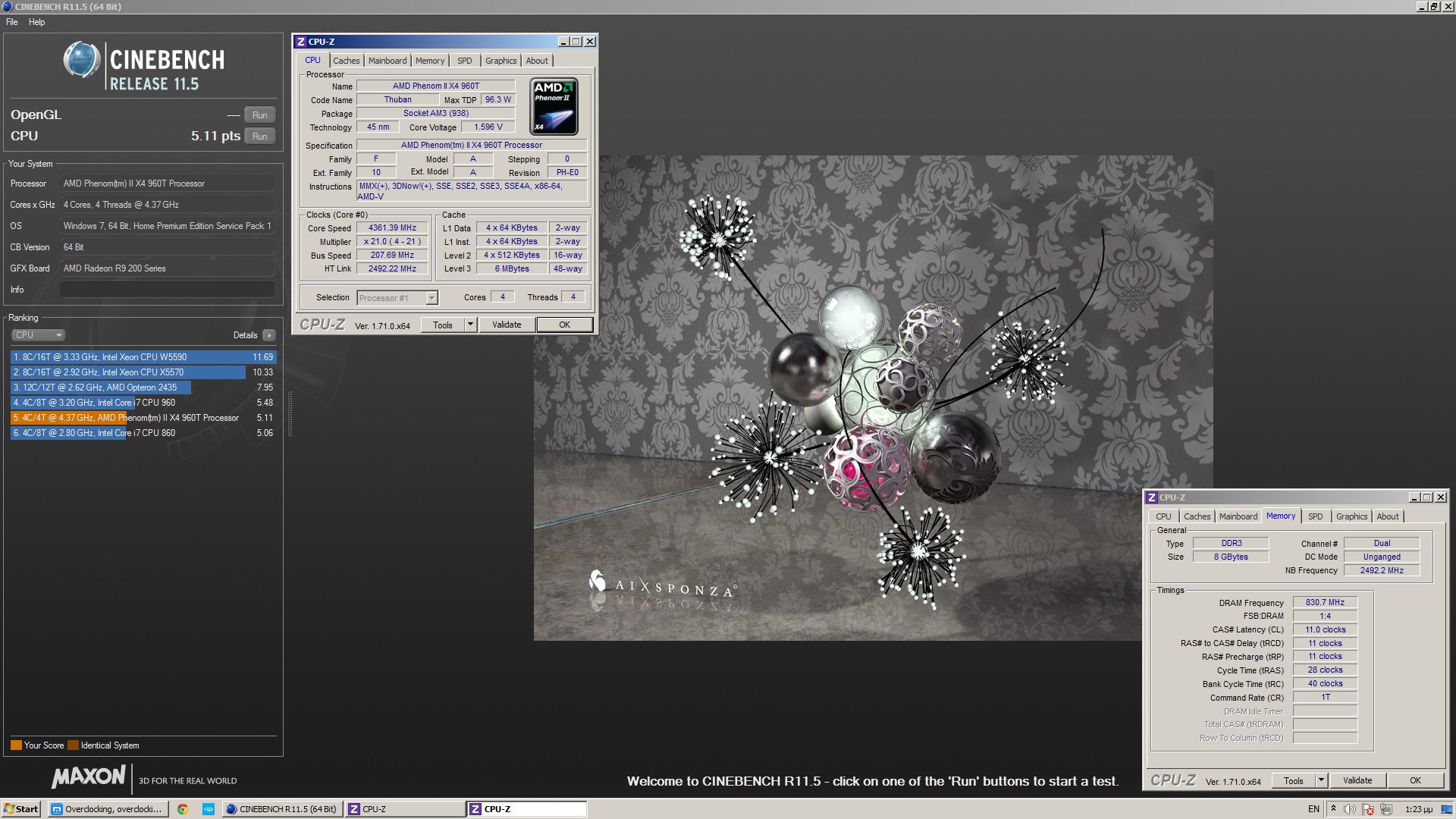Switch to Caches tab in bottom CPU-Z window

click(x=1197, y=516)
